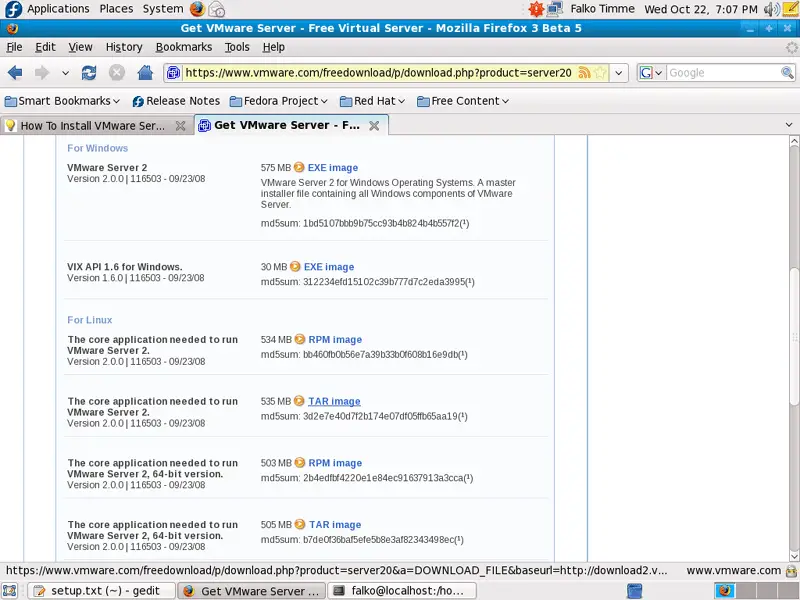This screenshot has width=800, height=600.
Task: Open the search engine selector dropdown
Action: 651,73
